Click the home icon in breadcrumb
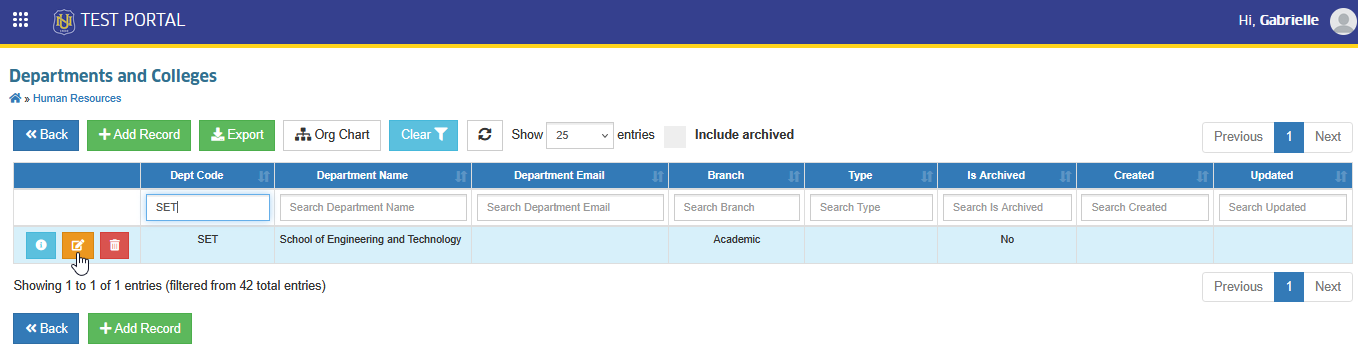Screen dimensions: 1358x363 (x=15, y=98)
